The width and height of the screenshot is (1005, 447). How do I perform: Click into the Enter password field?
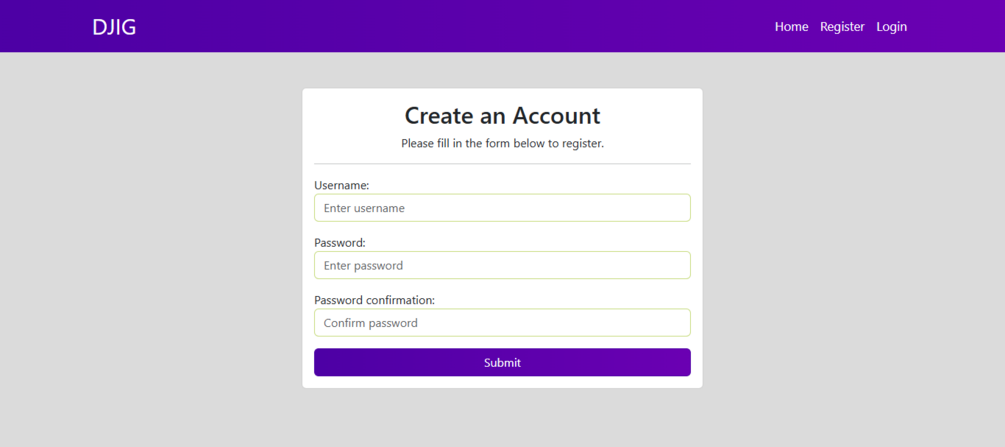click(x=502, y=265)
